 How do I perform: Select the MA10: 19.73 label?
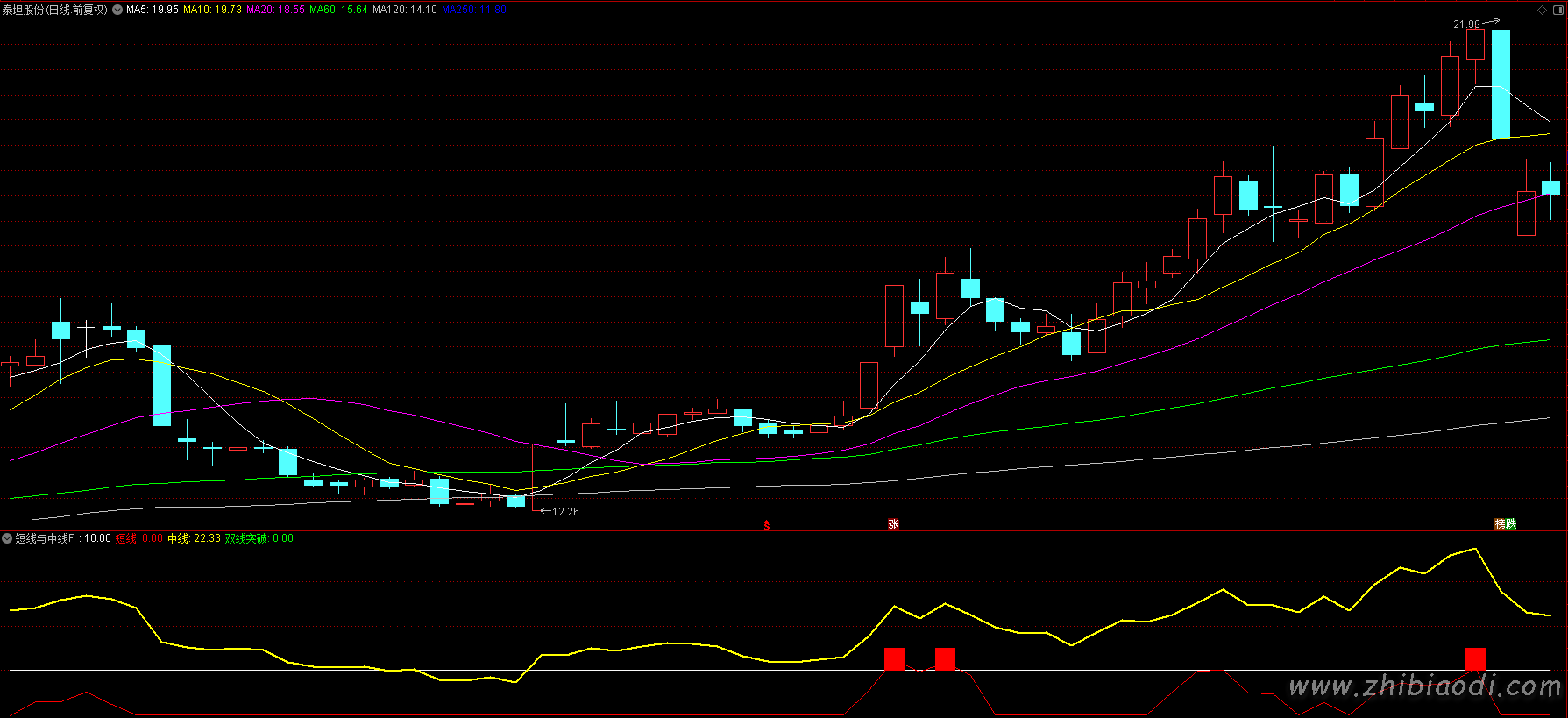pyautogui.click(x=212, y=10)
